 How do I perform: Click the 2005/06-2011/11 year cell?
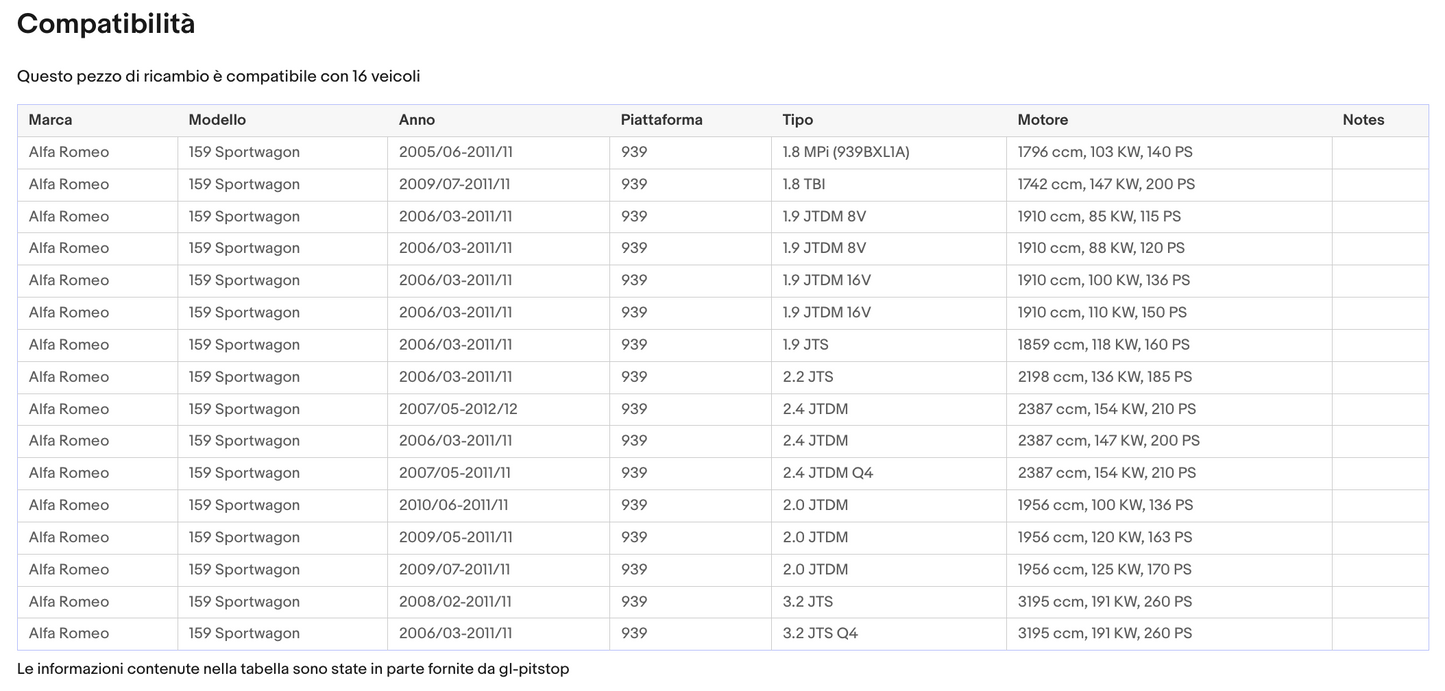click(x=455, y=152)
